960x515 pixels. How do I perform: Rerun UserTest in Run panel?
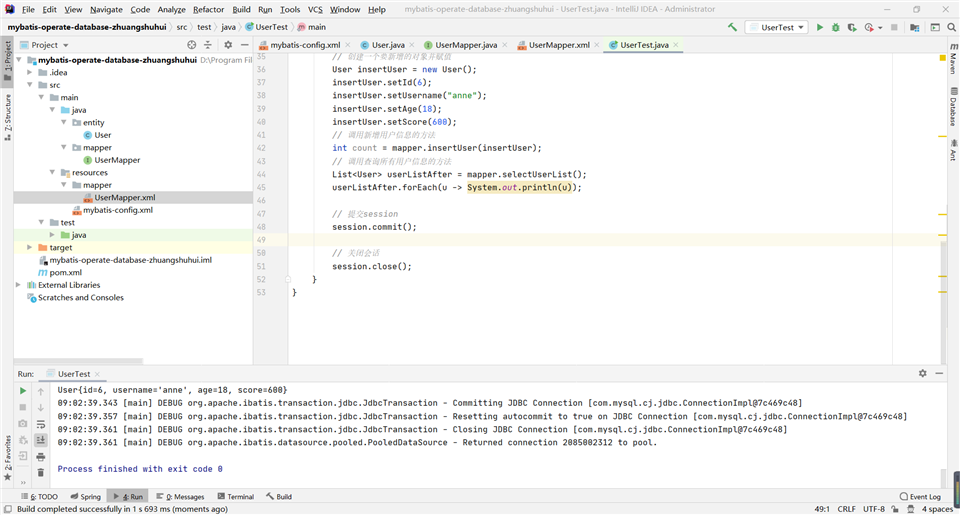(x=23, y=391)
